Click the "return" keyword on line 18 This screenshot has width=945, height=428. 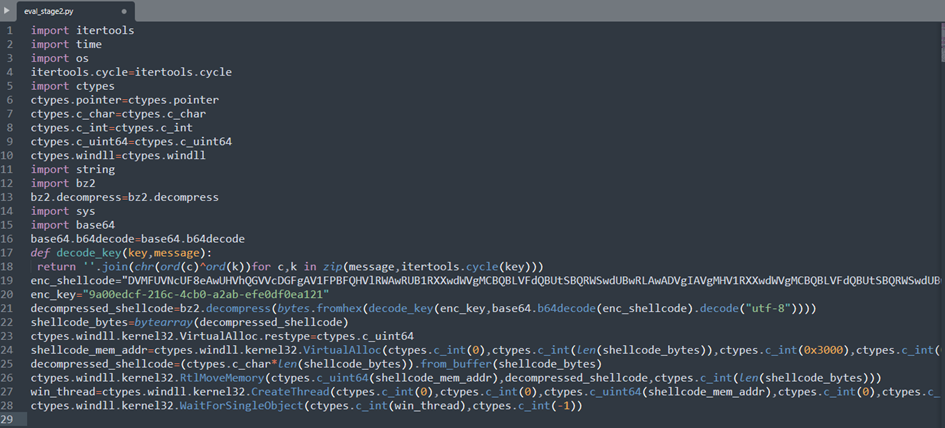tap(57, 266)
